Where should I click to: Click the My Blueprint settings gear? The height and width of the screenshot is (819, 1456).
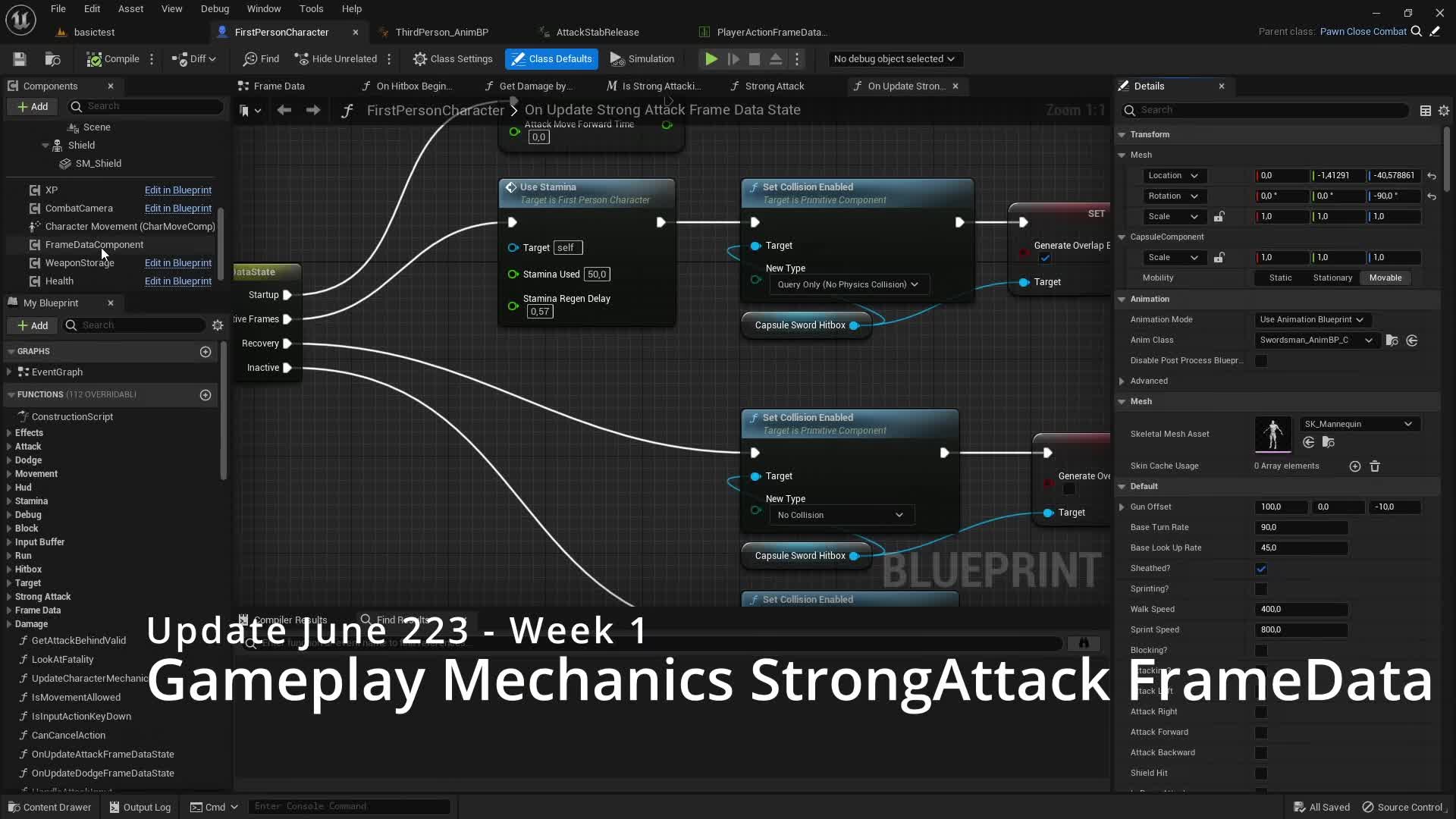[218, 325]
